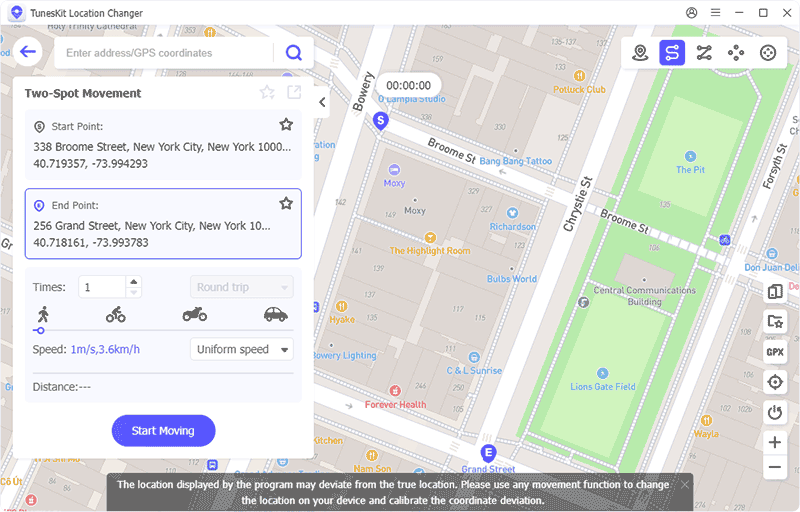Click the Start Moving button

click(x=163, y=431)
